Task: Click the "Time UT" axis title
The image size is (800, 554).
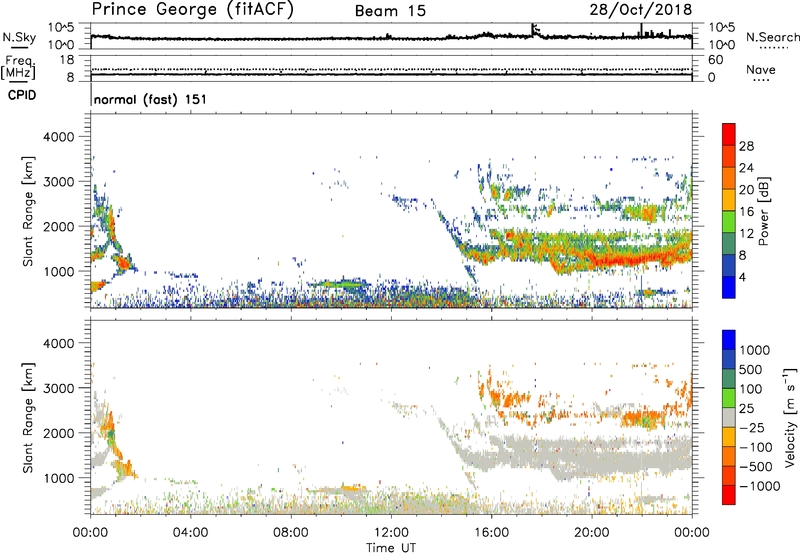Action: [391, 548]
